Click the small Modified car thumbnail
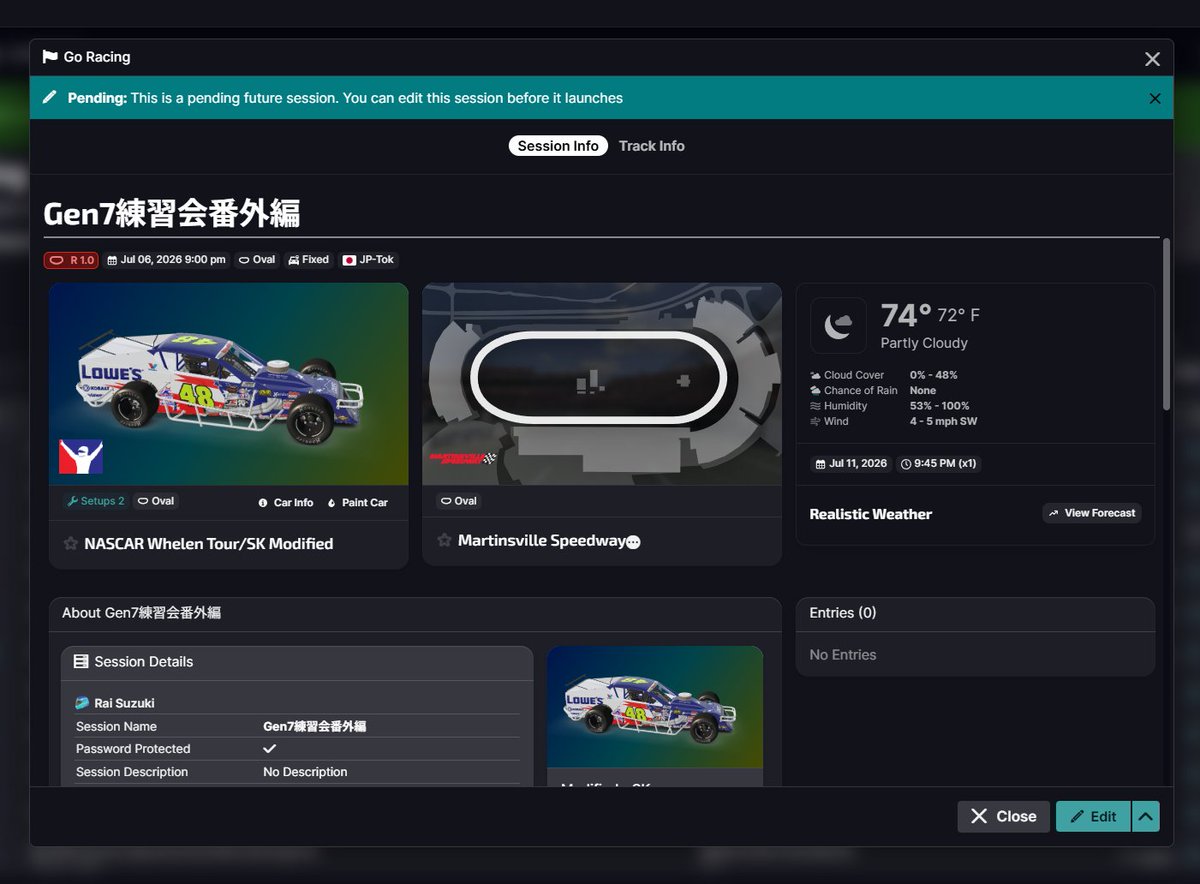1200x884 pixels. pos(655,707)
